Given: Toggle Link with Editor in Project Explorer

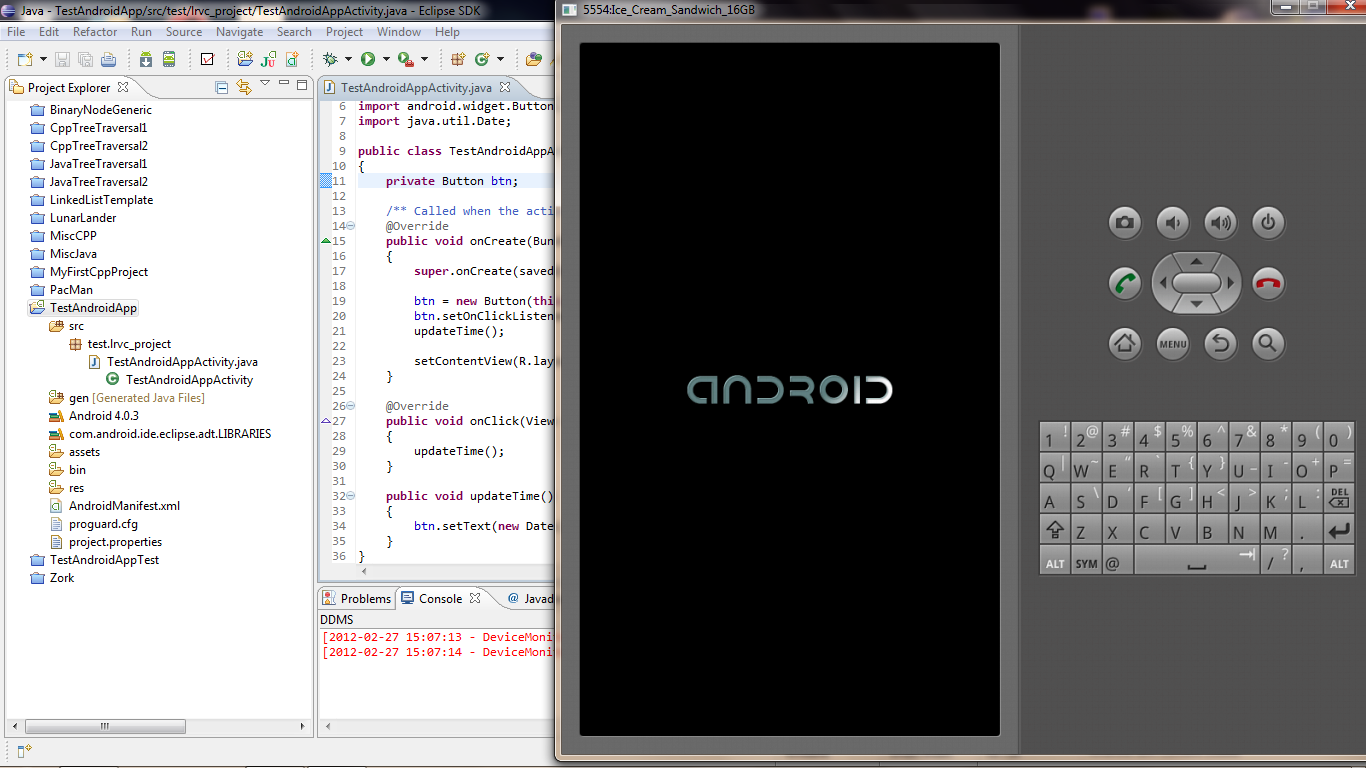Looking at the screenshot, I should coord(244,87).
